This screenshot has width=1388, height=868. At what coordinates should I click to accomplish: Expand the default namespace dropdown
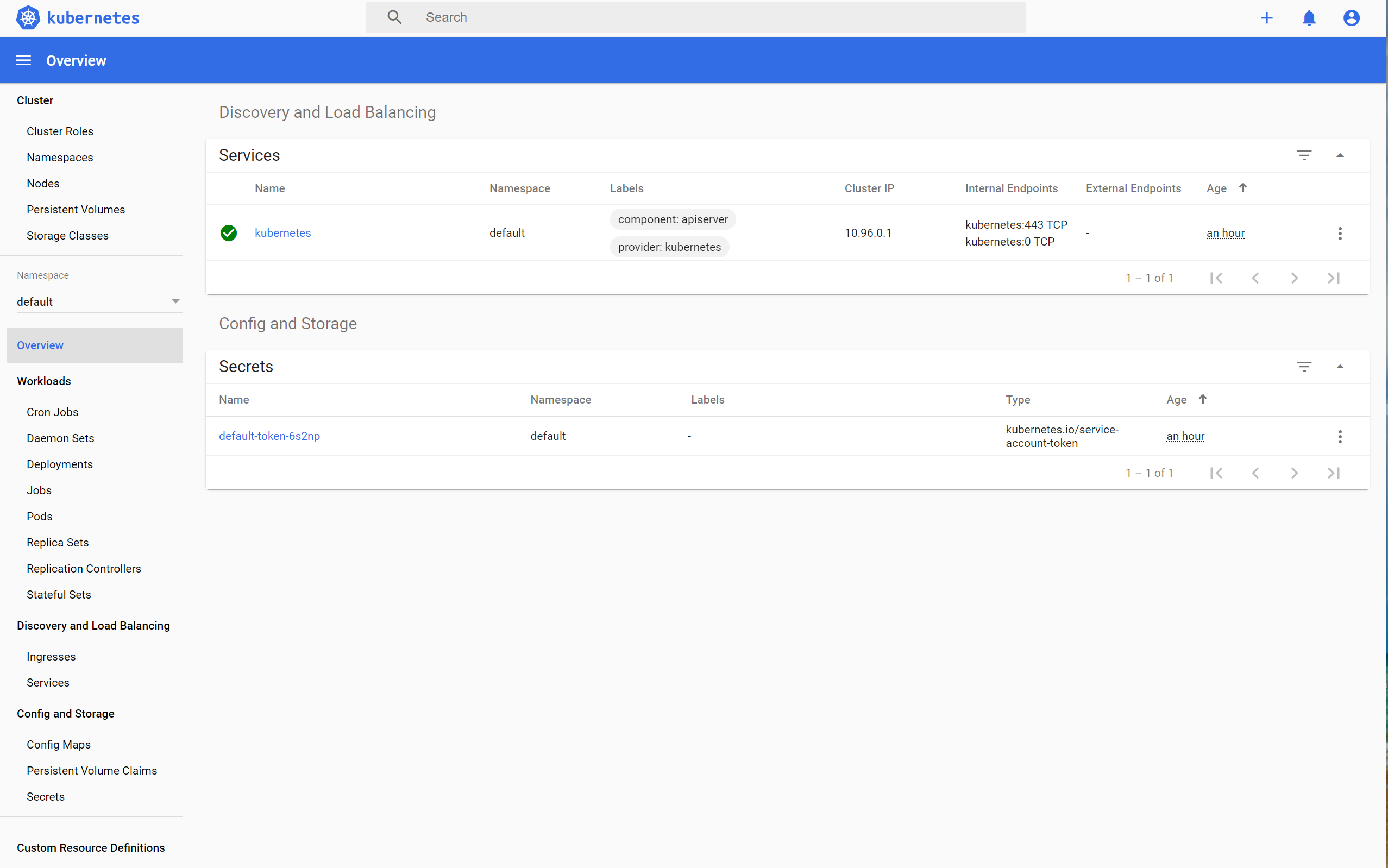[x=176, y=300]
